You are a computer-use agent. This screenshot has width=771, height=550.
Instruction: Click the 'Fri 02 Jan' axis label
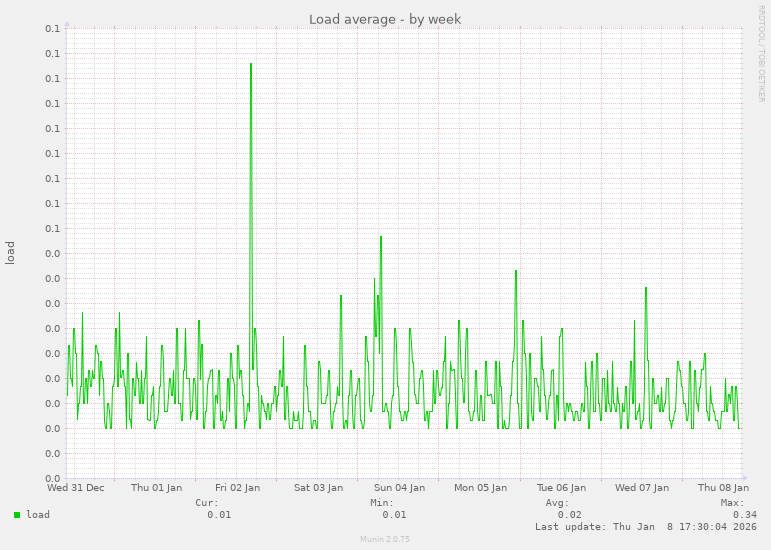point(237,488)
